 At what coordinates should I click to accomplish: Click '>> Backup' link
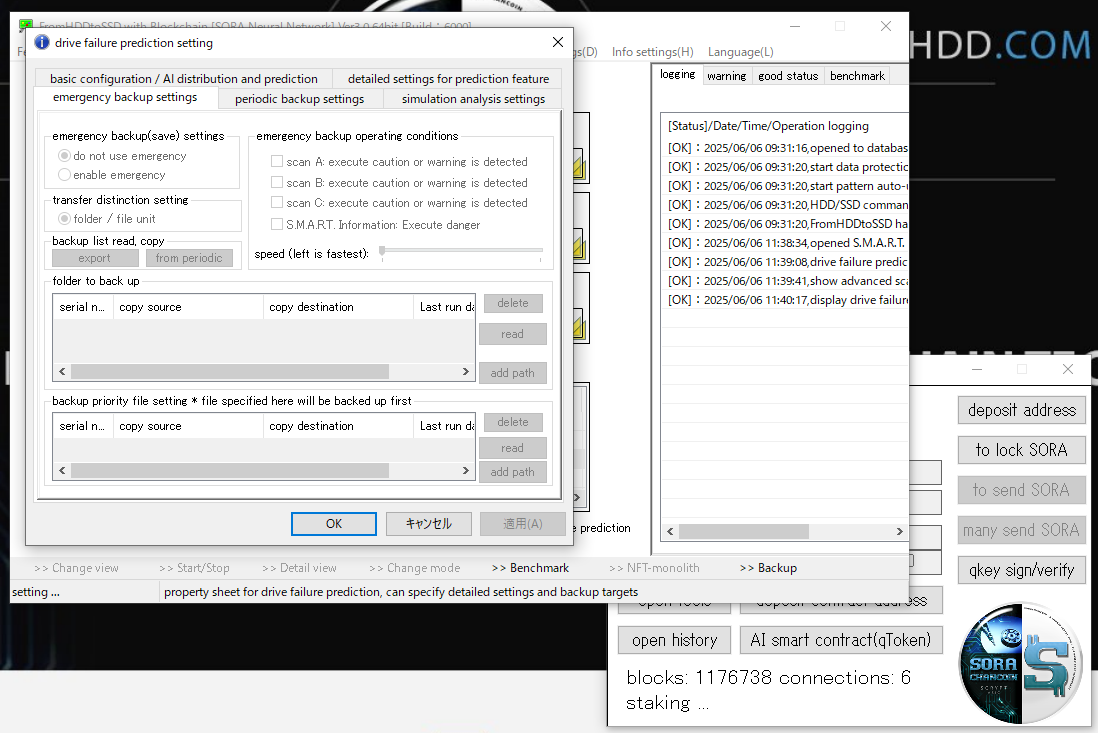768,568
